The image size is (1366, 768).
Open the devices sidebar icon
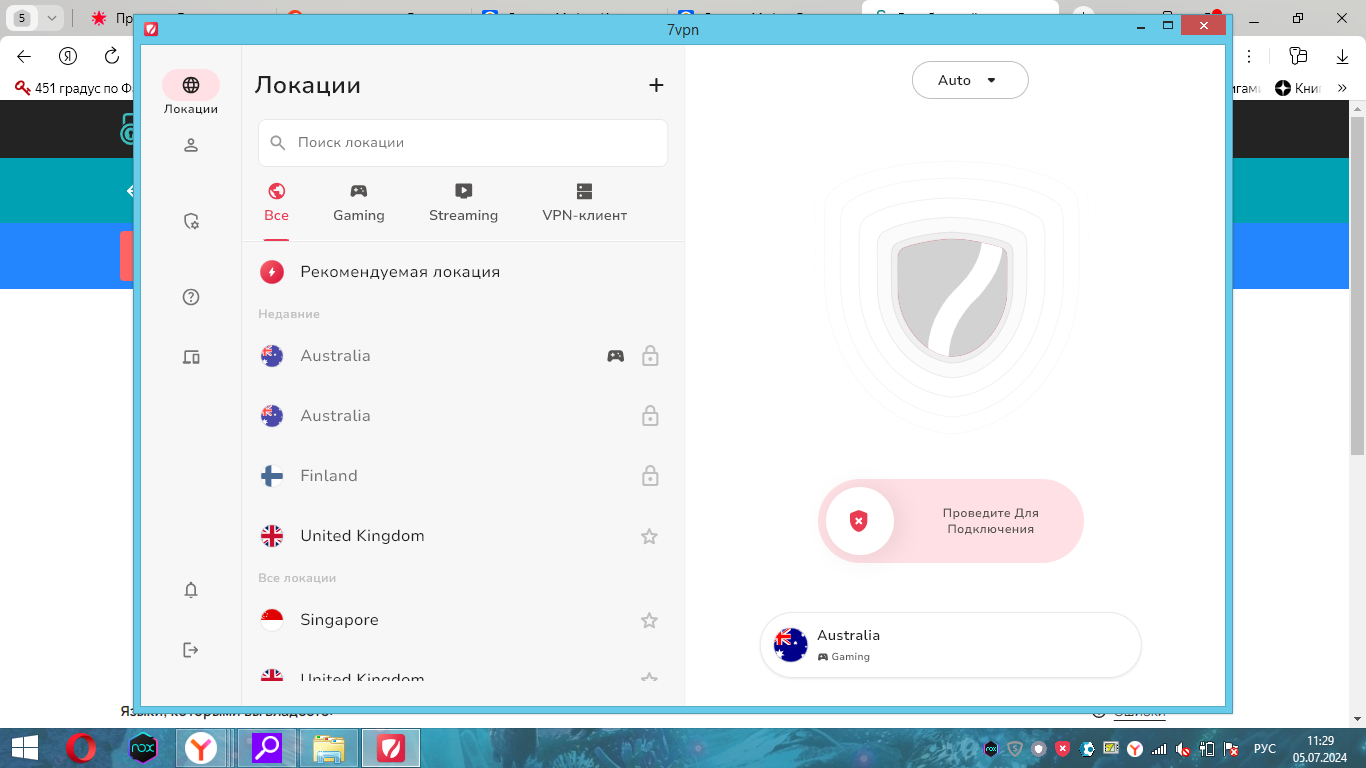[x=191, y=357]
